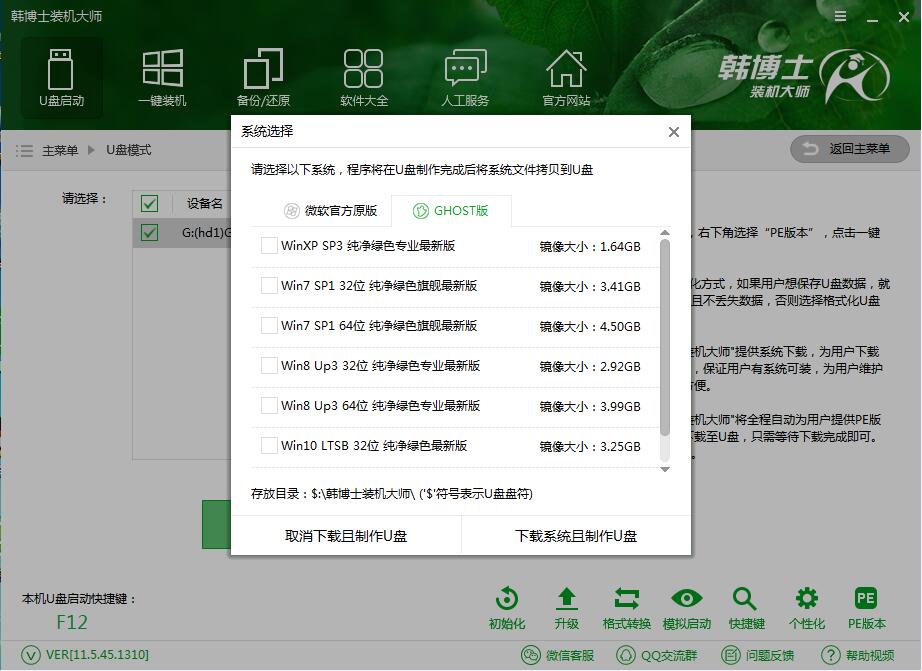This screenshot has width=922, height=671.
Task: Click 返回主菜单 to return to main menu
Action: click(x=849, y=149)
